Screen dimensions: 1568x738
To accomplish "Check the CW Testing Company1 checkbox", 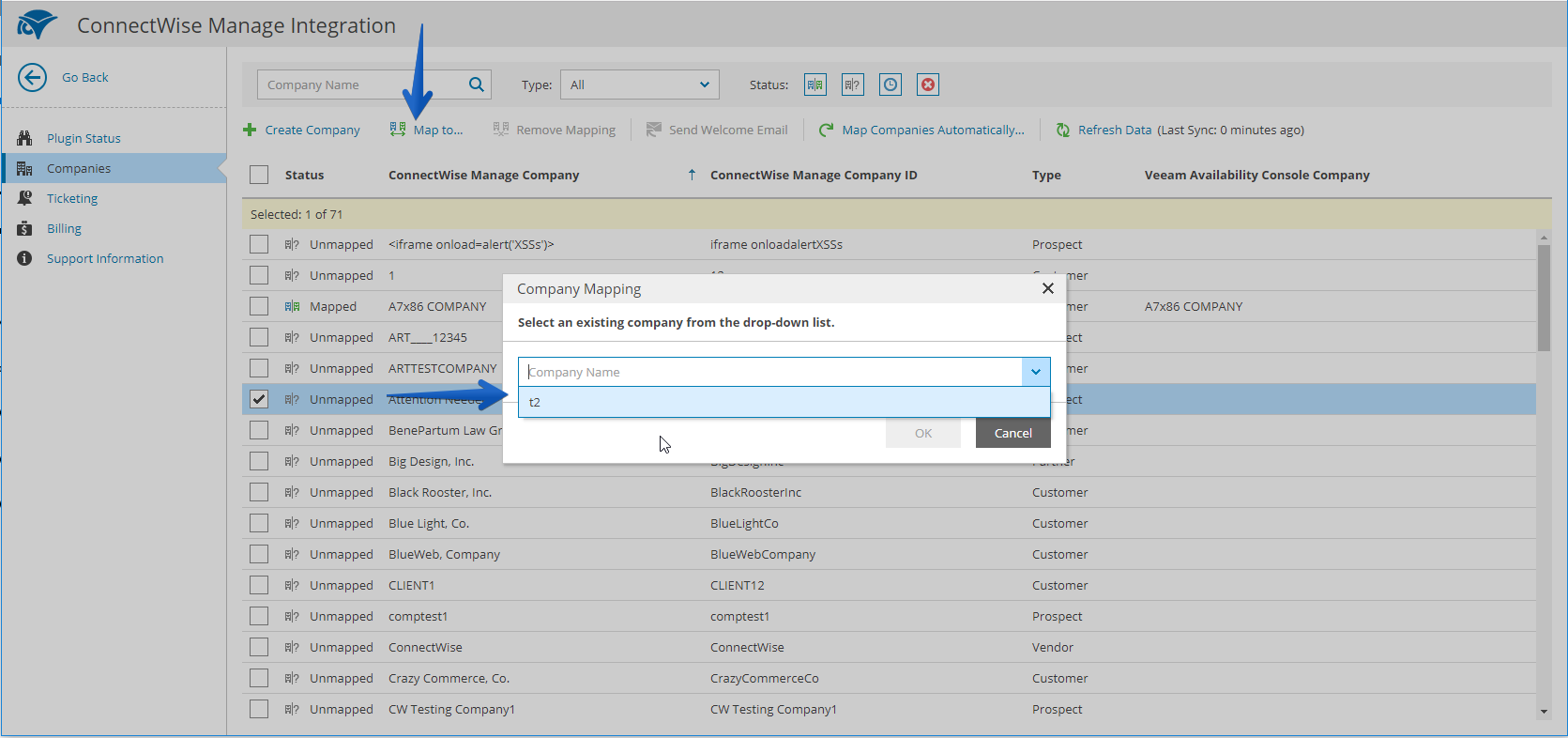I will click(x=259, y=709).
